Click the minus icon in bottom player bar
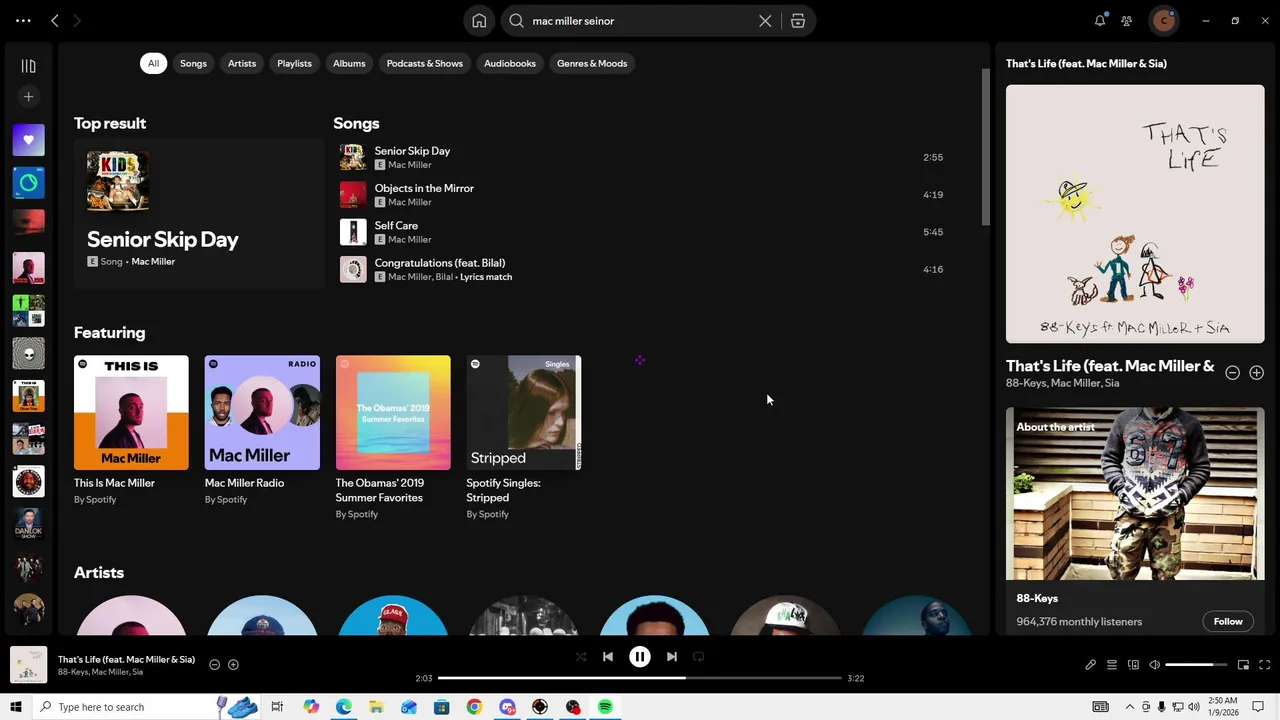The image size is (1280, 720). [214, 665]
